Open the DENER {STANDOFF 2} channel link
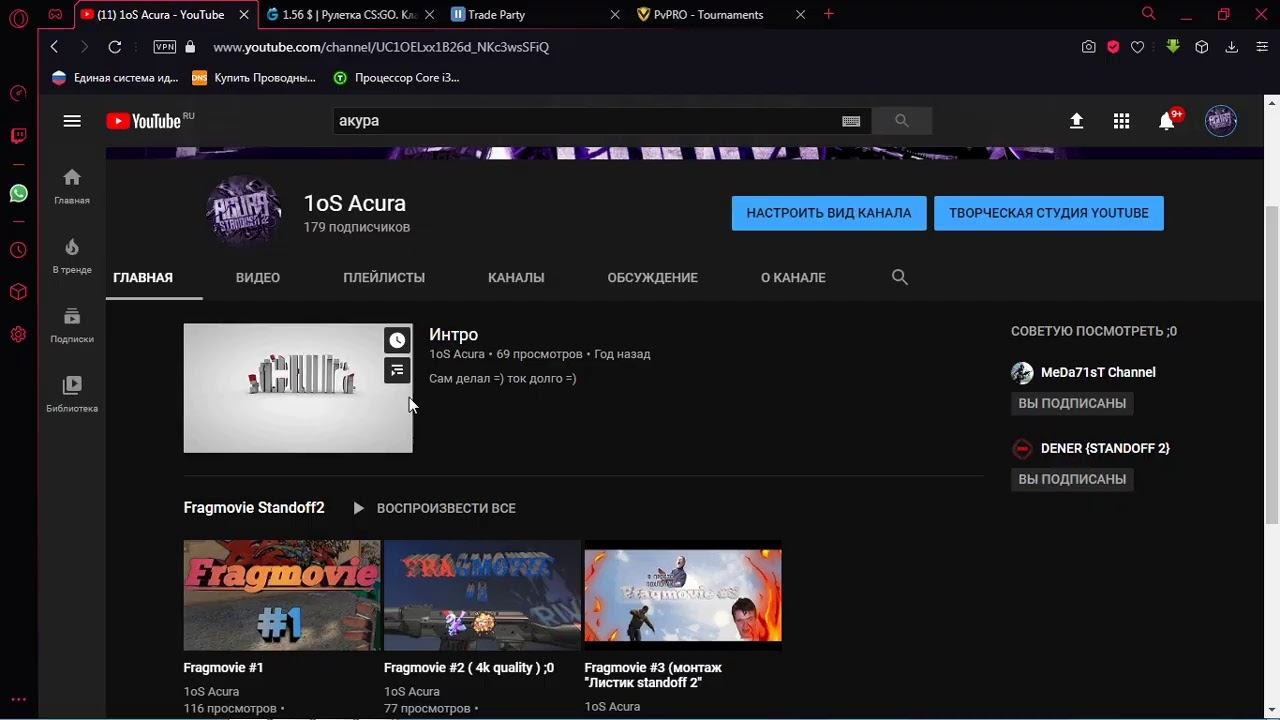 [1105, 448]
